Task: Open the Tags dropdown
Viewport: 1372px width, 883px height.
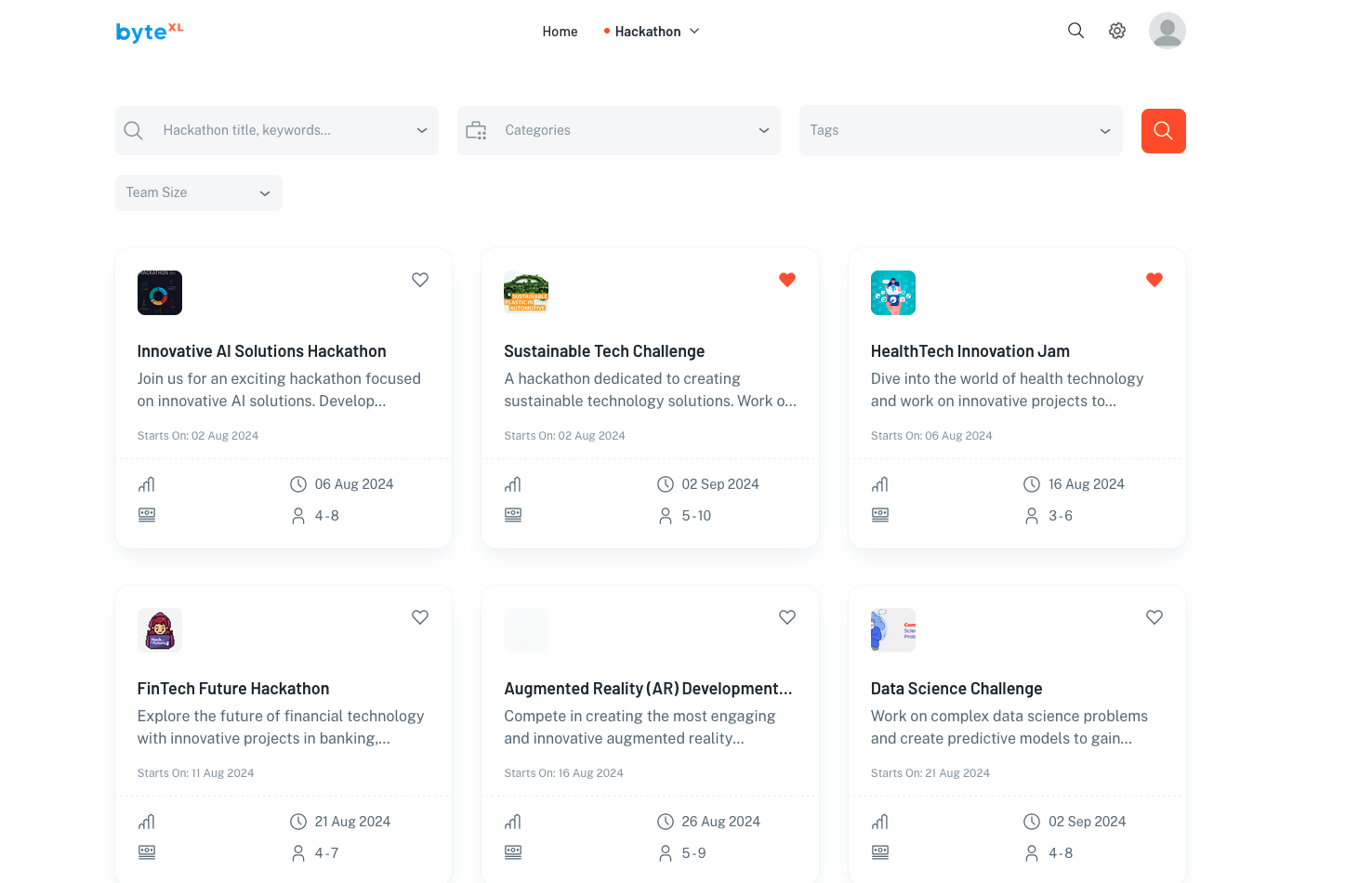Action: tap(960, 130)
